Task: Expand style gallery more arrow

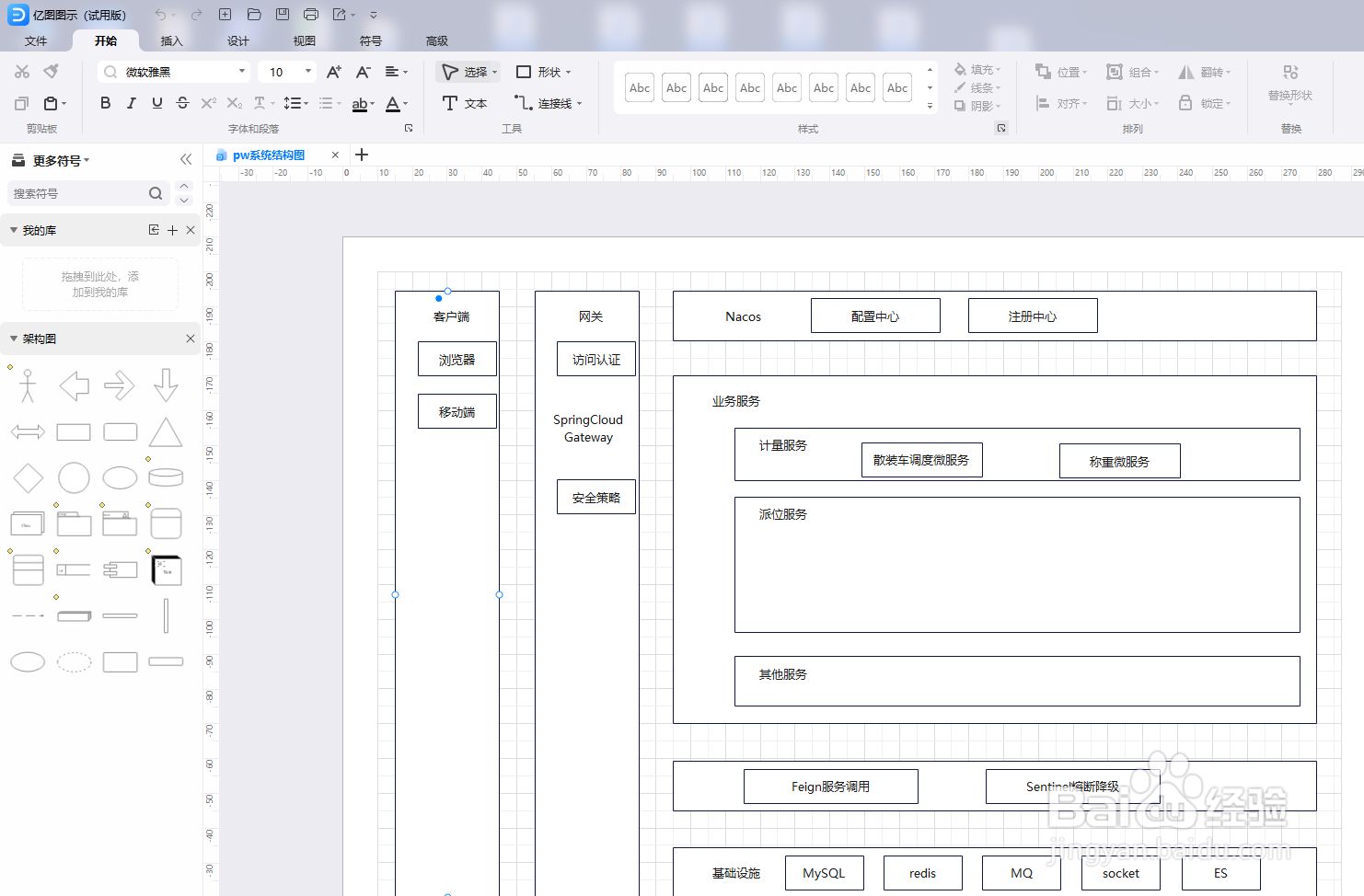Action: [x=930, y=106]
